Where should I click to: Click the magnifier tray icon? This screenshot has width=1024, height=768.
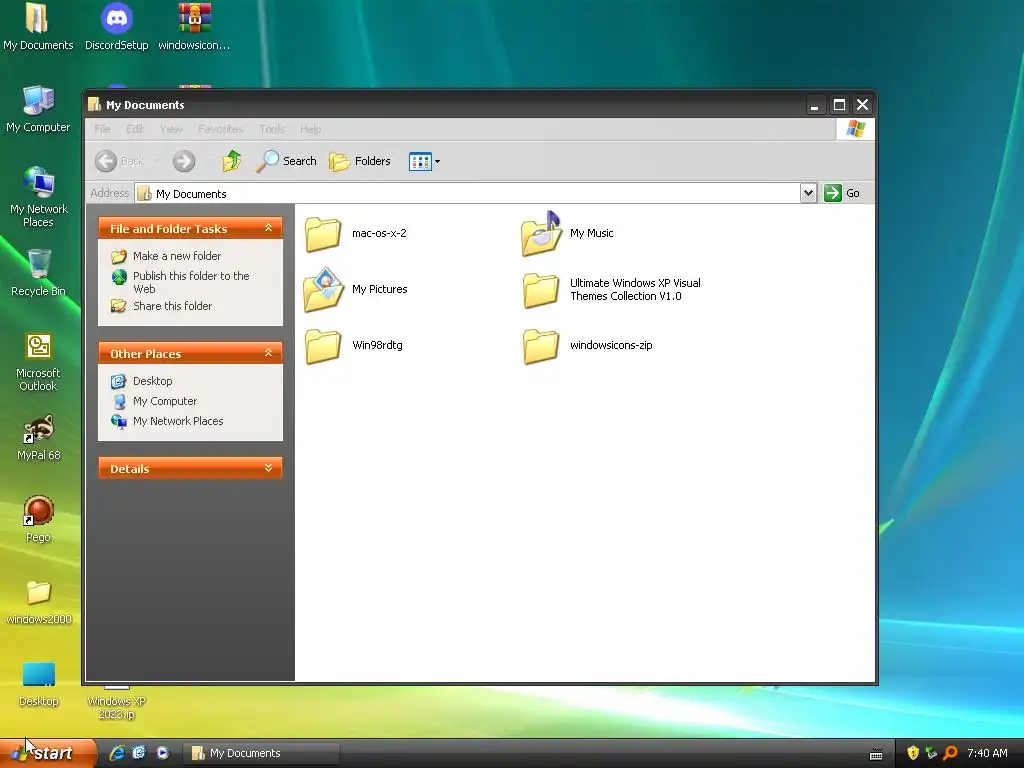[950, 753]
